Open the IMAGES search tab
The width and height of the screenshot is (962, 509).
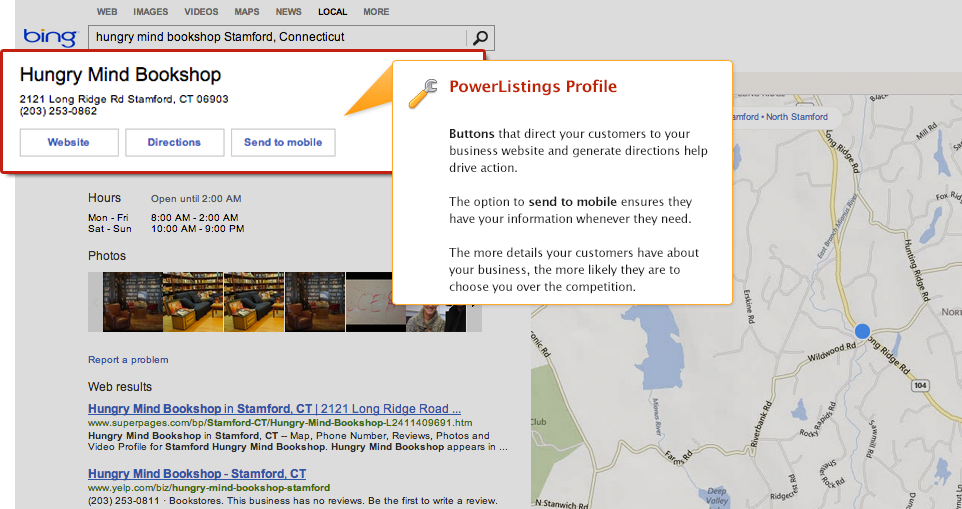pos(151,12)
